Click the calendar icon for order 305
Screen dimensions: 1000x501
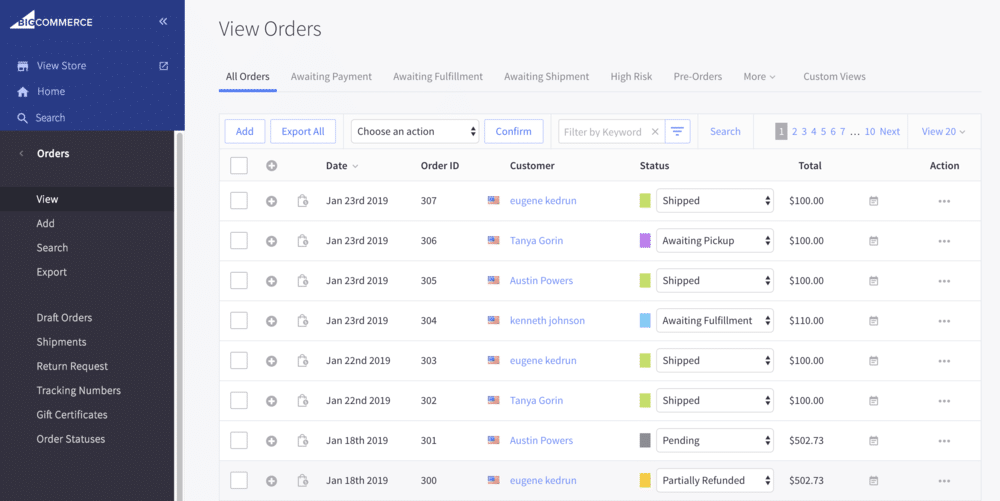[873, 281]
